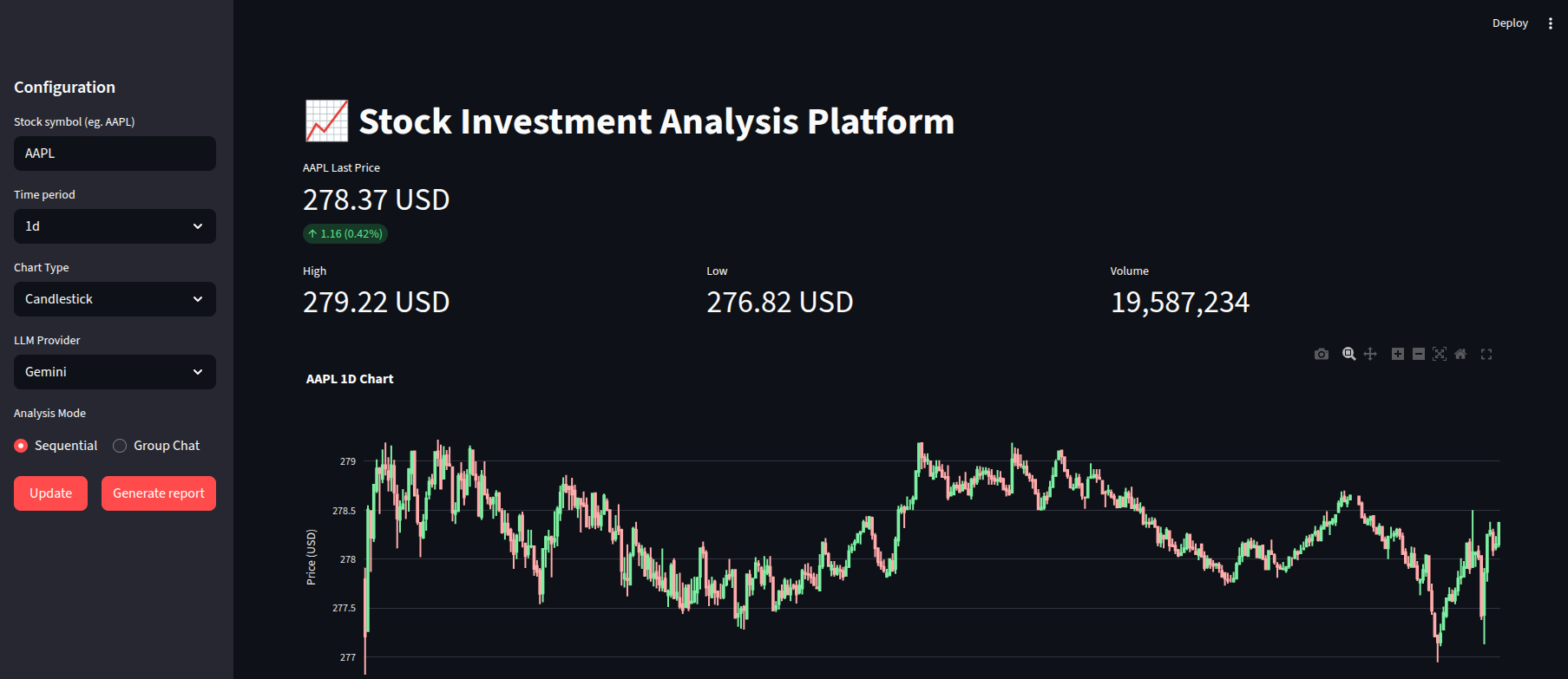The height and width of the screenshot is (679, 1568).
Task: Click the 1.16 (0.42%) change badge
Action: pyautogui.click(x=345, y=233)
